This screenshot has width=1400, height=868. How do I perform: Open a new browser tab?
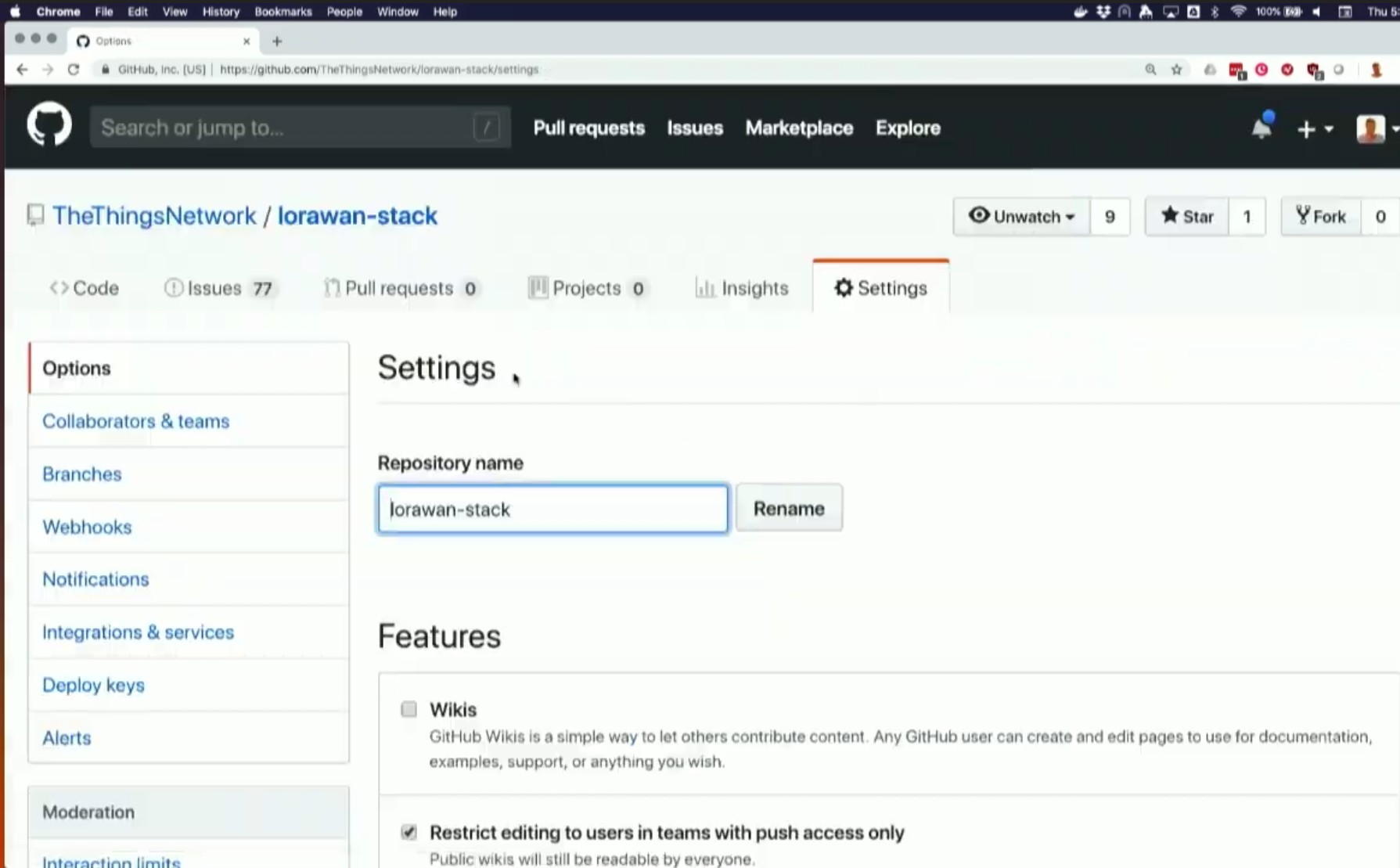click(277, 41)
